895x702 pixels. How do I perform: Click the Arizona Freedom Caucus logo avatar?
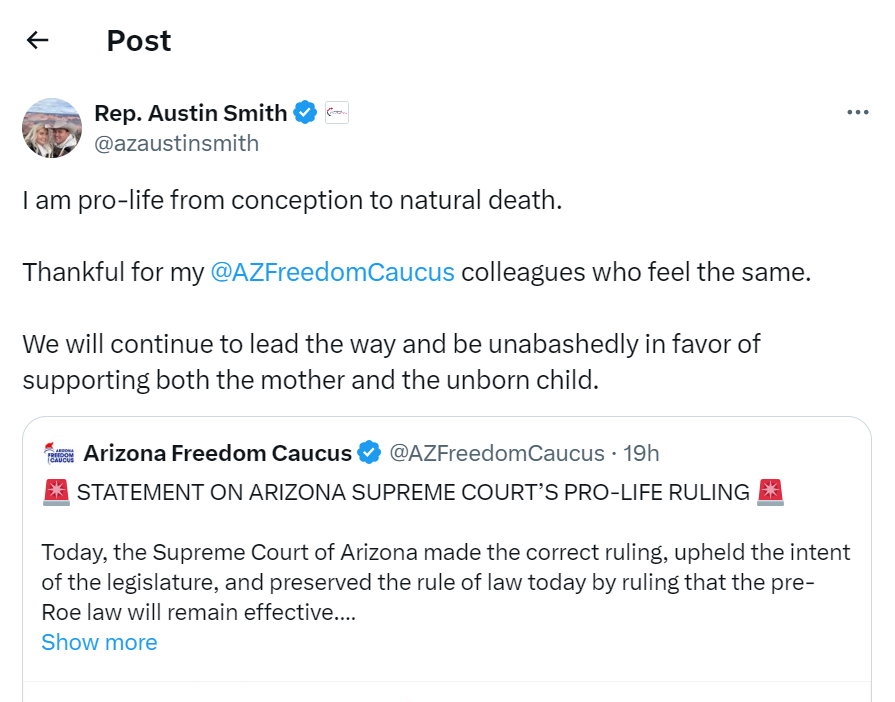pyautogui.click(x=58, y=453)
